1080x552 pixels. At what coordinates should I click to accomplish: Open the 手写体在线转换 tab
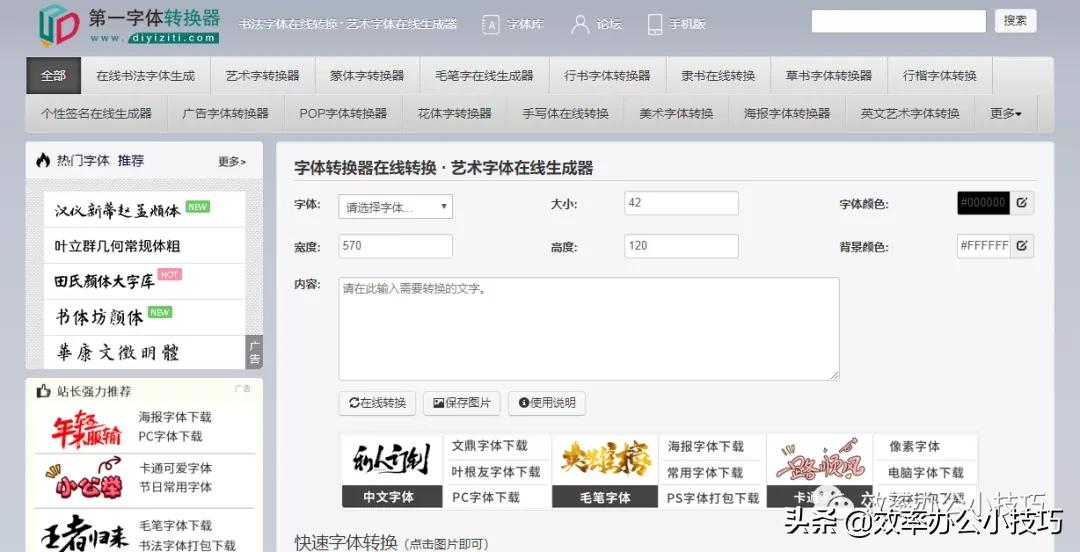click(x=565, y=114)
